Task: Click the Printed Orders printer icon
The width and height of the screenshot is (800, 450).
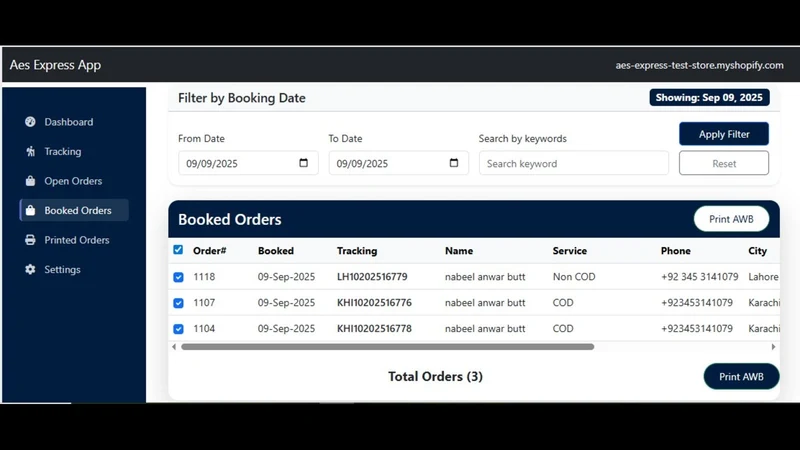Action: coord(31,240)
